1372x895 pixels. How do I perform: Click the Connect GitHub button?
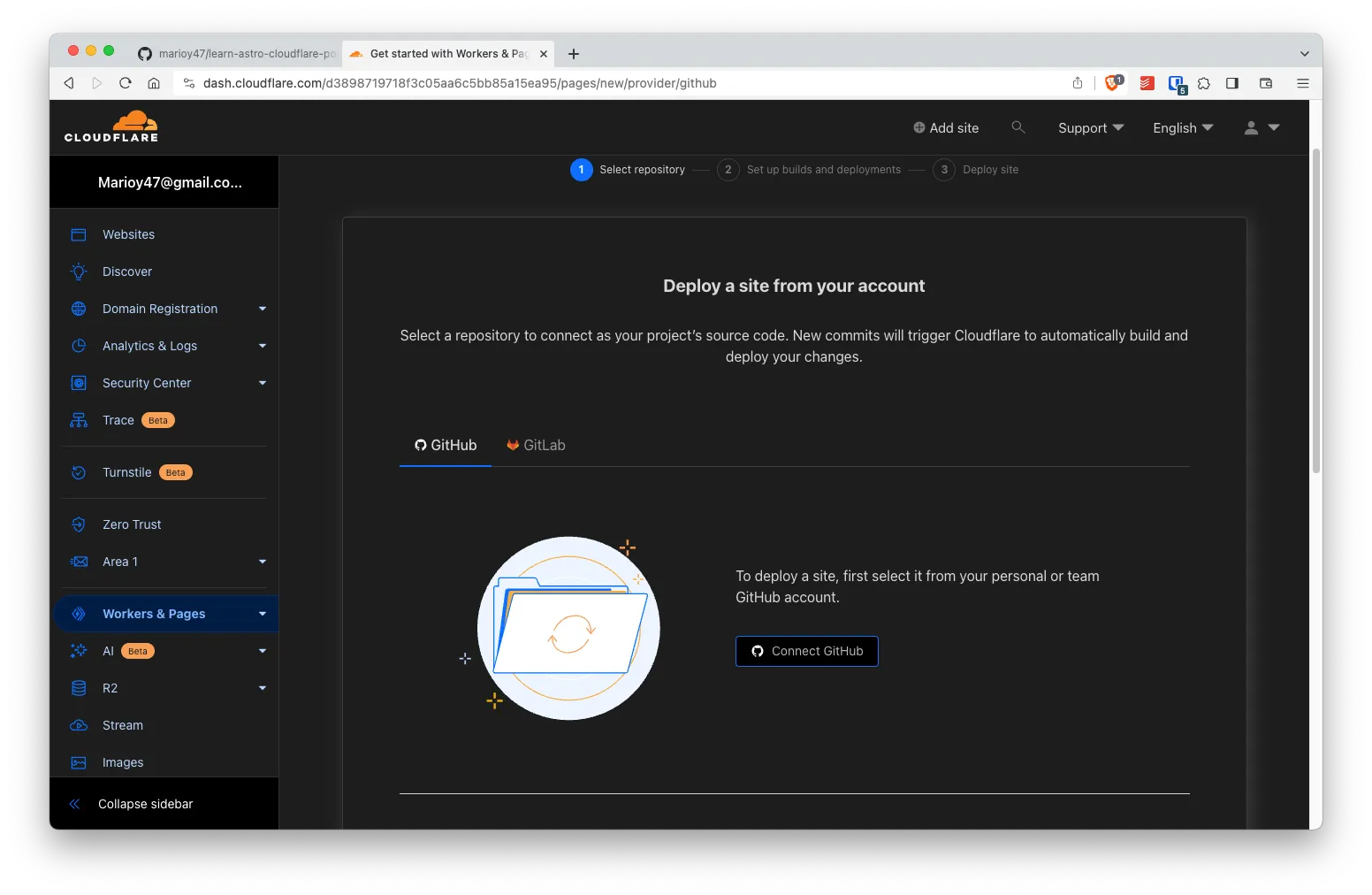(807, 651)
